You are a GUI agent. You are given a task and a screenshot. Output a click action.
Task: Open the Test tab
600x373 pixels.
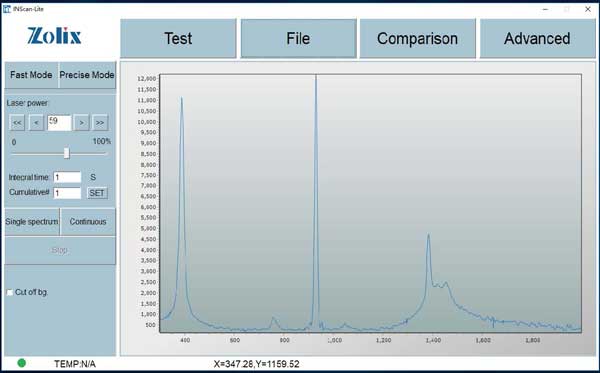pos(178,38)
